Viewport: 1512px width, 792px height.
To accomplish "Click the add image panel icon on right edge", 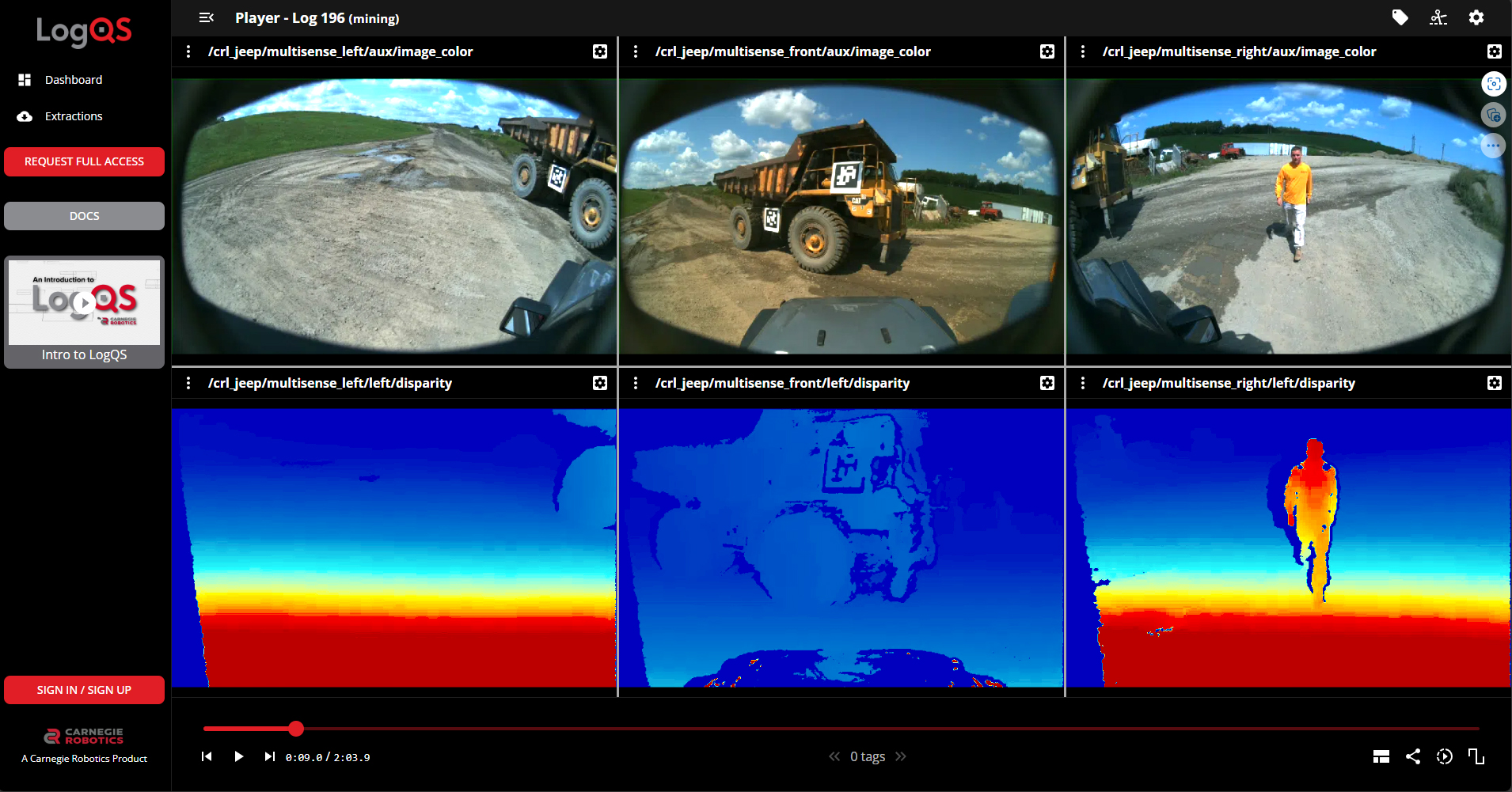I will pyautogui.click(x=1495, y=115).
